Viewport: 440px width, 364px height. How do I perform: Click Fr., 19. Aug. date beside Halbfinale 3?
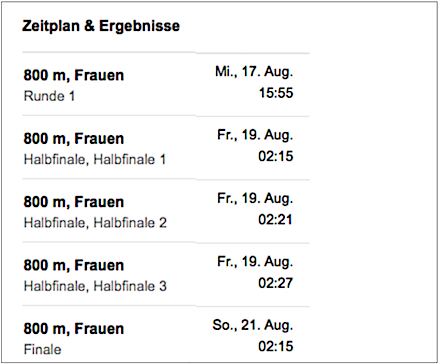(x=255, y=262)
